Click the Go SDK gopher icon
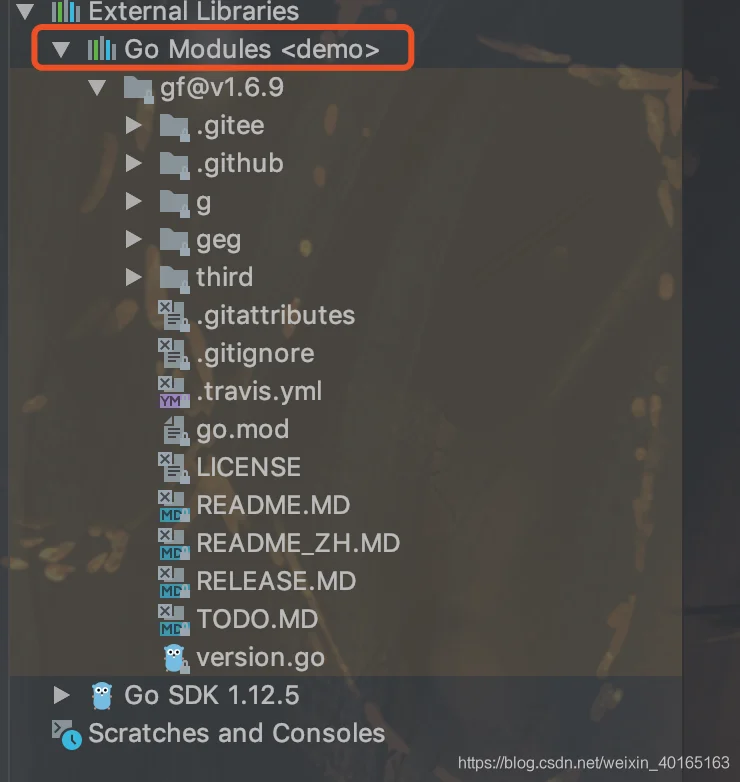The height and width of the screenshot is (782, 740). coord(102,695)
